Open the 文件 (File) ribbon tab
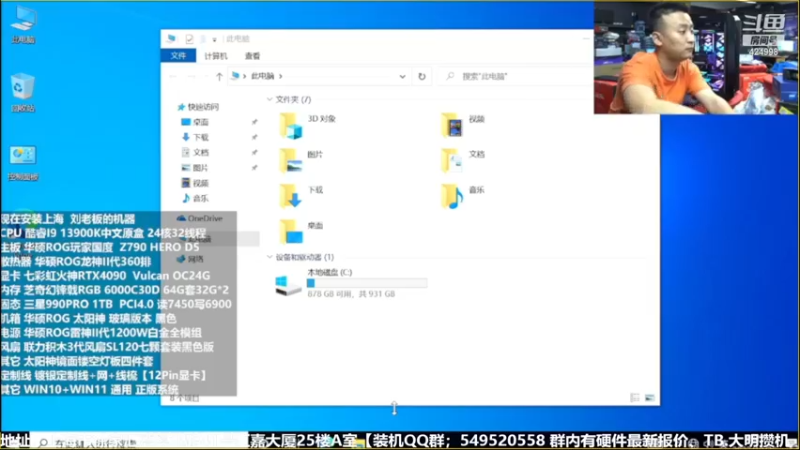 point(178,56)
